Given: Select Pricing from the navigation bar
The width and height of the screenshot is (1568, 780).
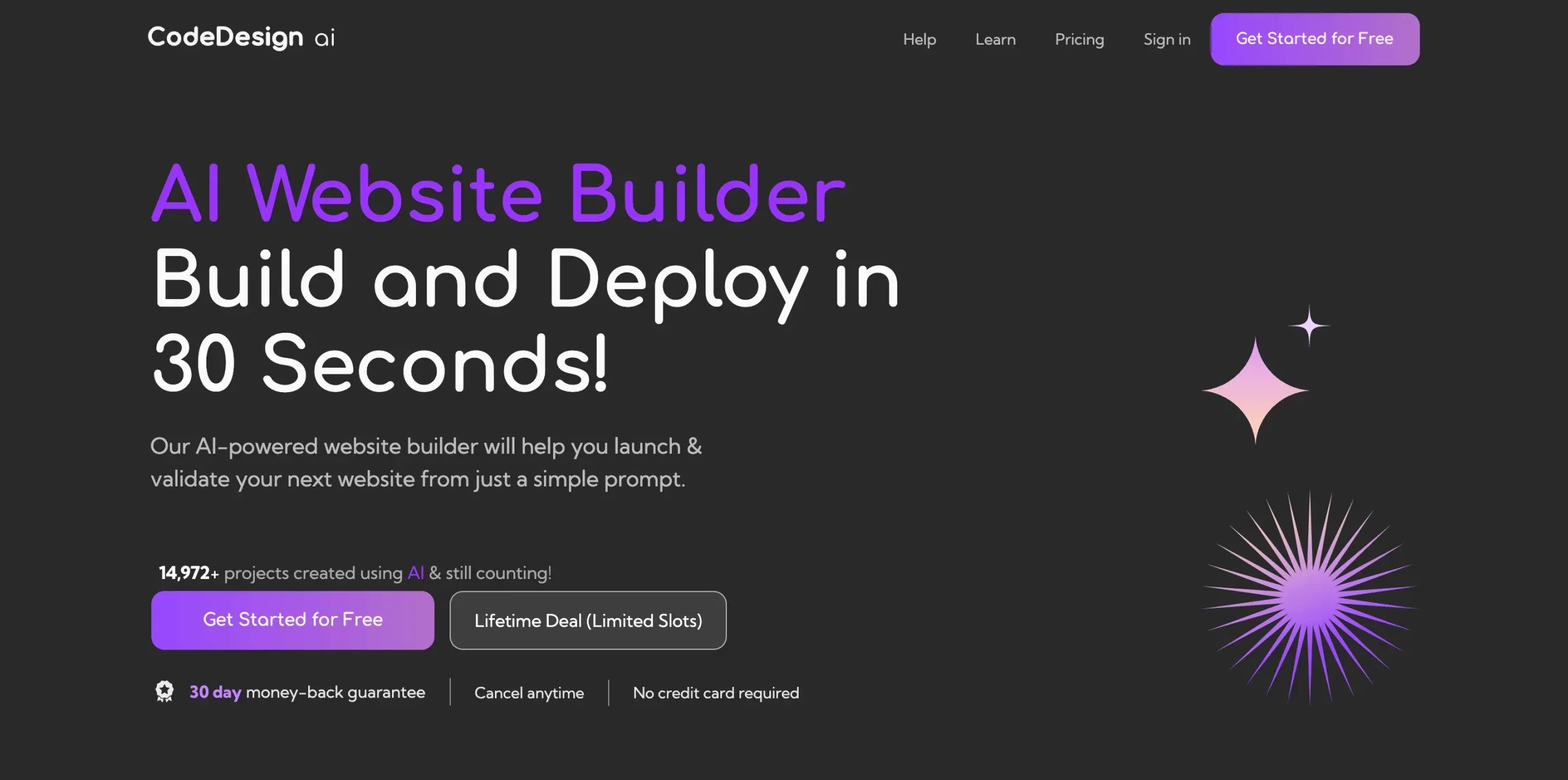Looking at the screenshot, I should click(1080, 38).
